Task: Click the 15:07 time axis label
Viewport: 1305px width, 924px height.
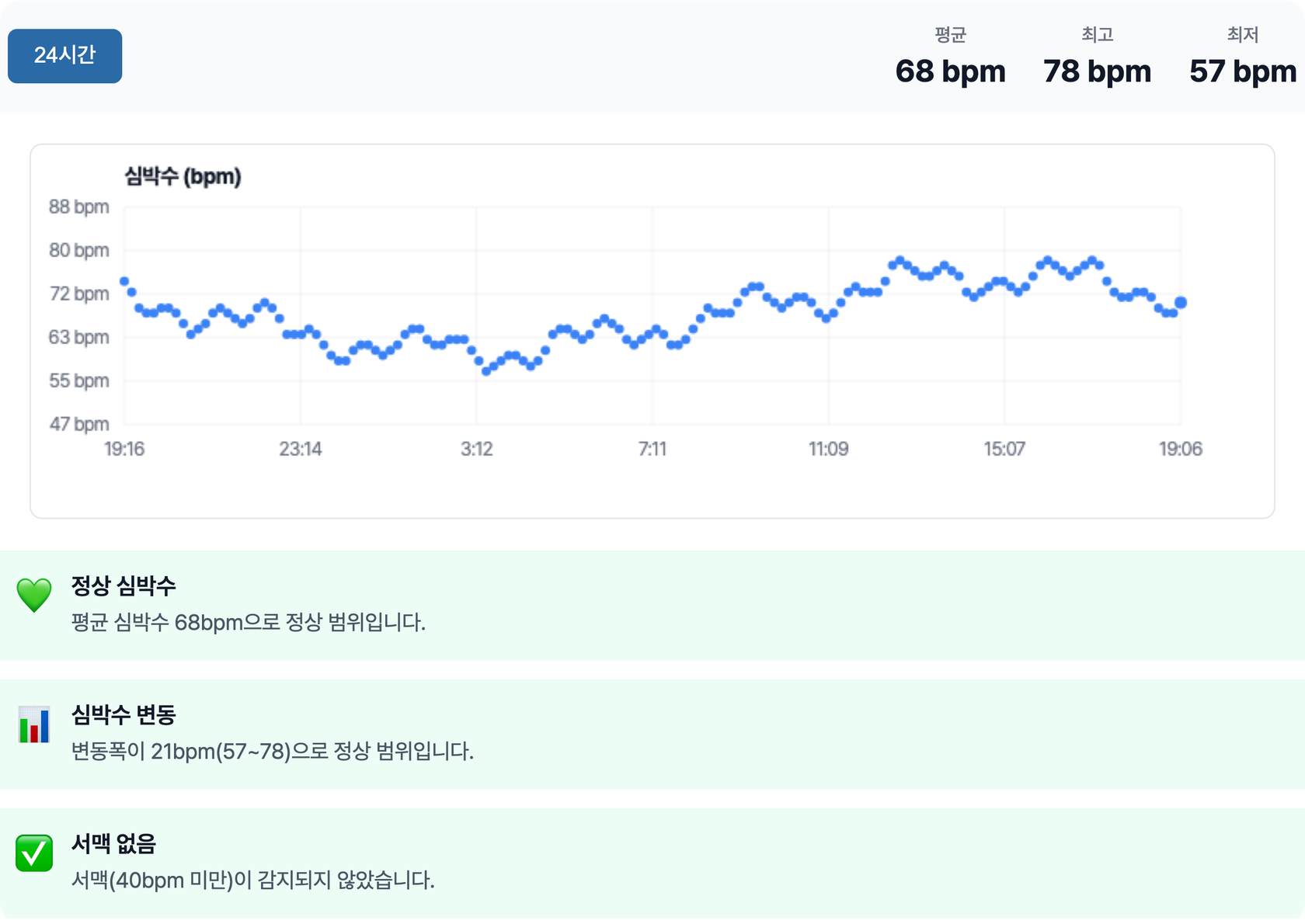Action: click(1004, 449)
